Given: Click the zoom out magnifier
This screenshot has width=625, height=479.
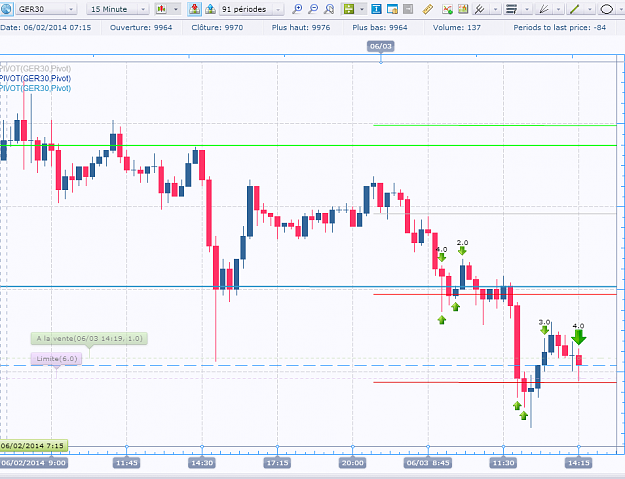Looking at the screenshot, I should (x=313, y=9).
